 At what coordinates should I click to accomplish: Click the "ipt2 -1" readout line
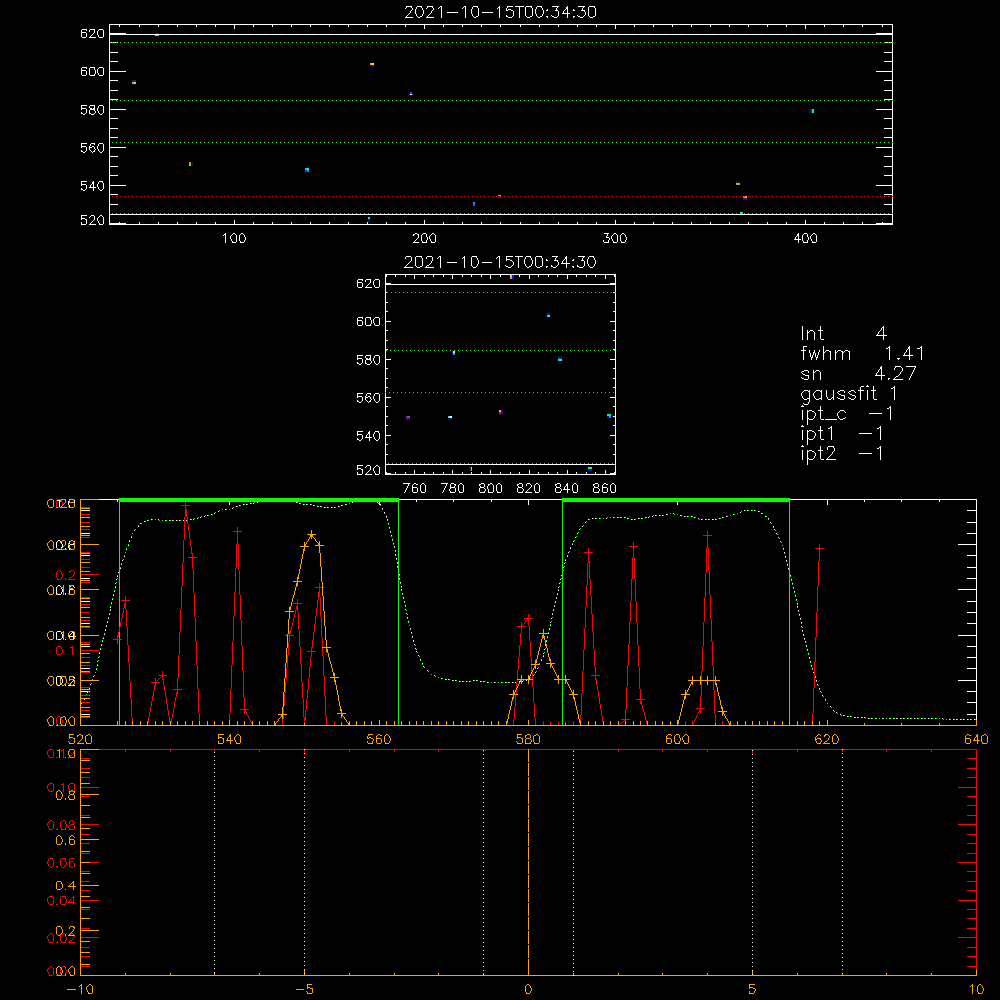click(842, 453)
